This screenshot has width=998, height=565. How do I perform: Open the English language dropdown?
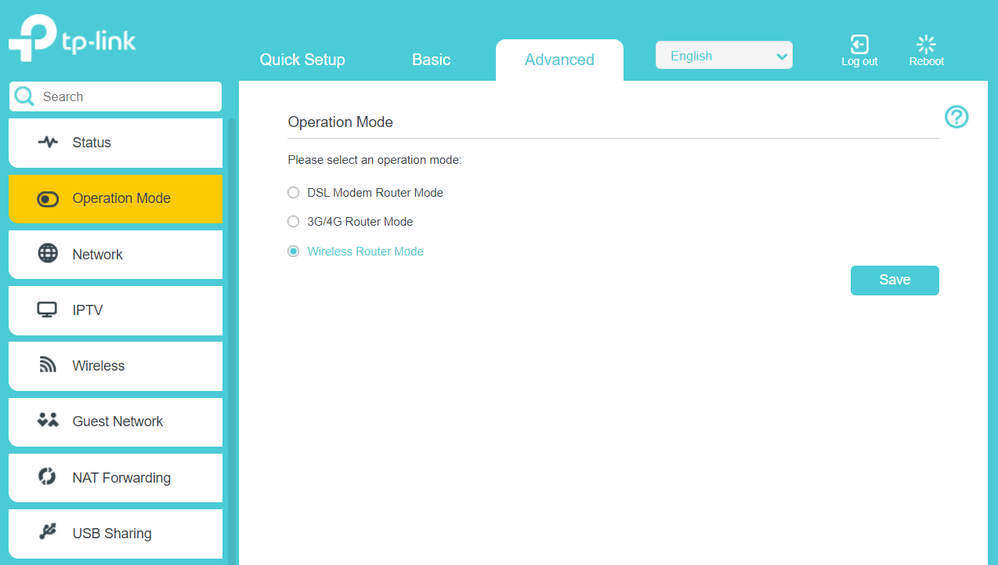(724, 56)
